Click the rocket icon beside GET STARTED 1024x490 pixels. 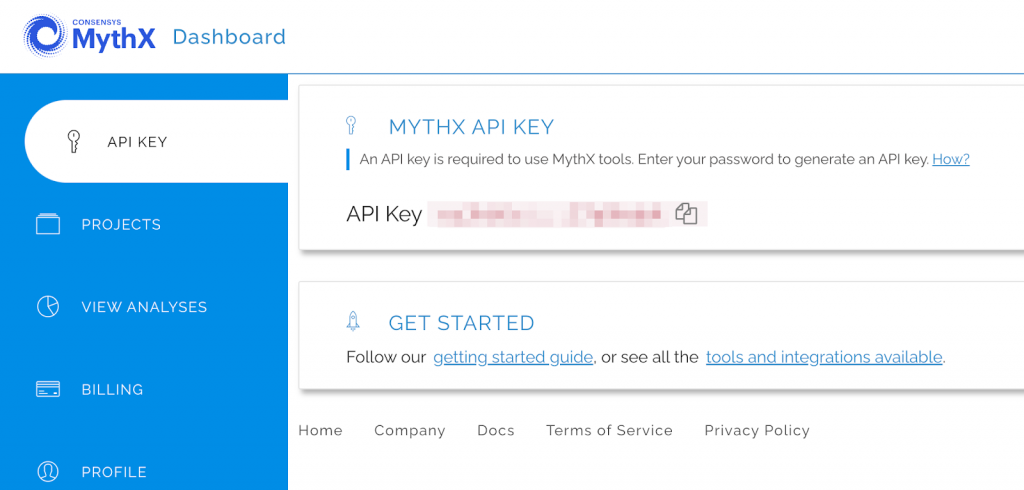coord(353,321)
